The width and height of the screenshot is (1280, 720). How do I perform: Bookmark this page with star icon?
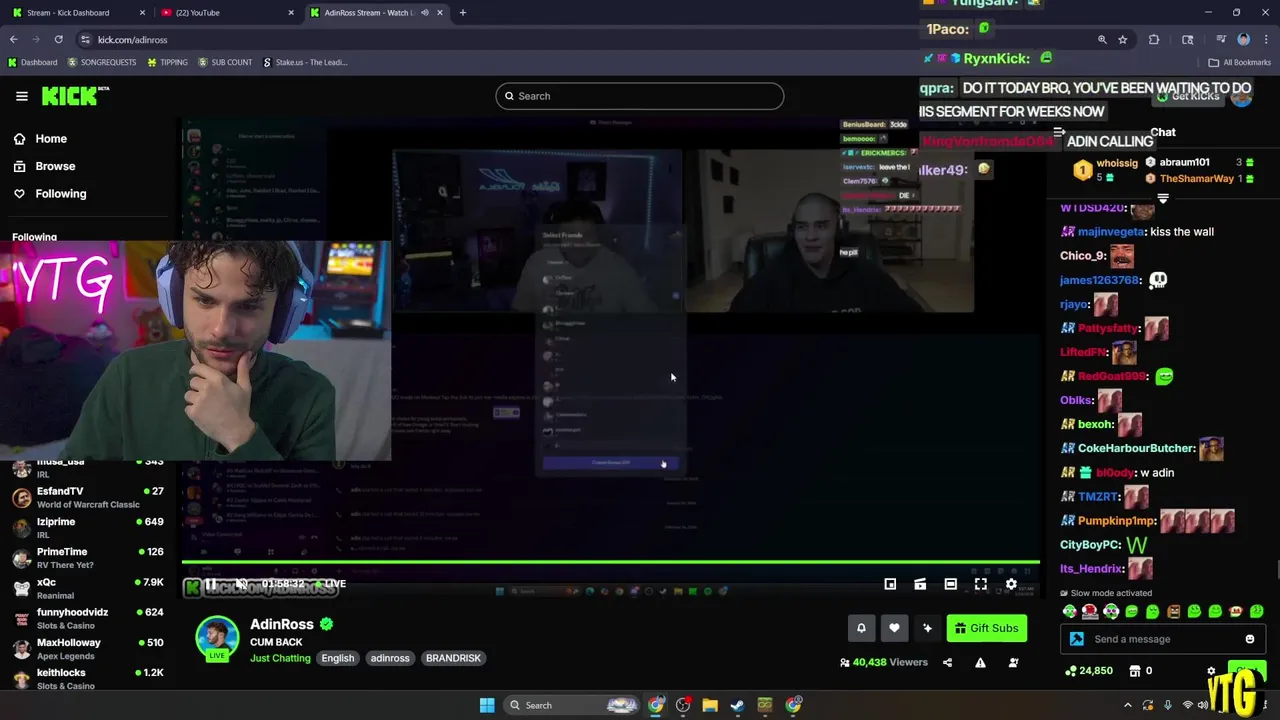tap(1123, 39)
